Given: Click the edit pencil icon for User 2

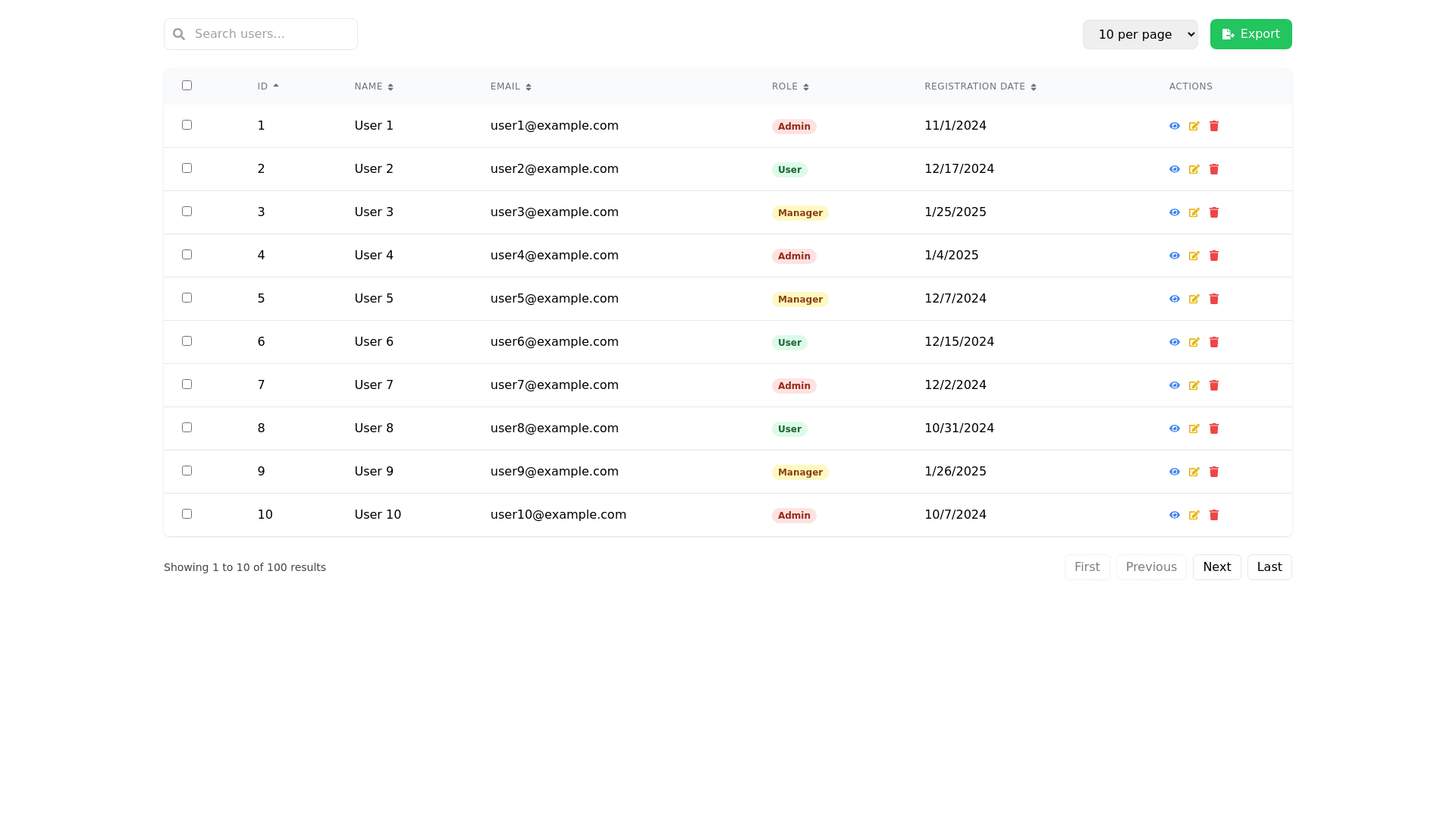Looking at the screenshot, I should 1194,169.
